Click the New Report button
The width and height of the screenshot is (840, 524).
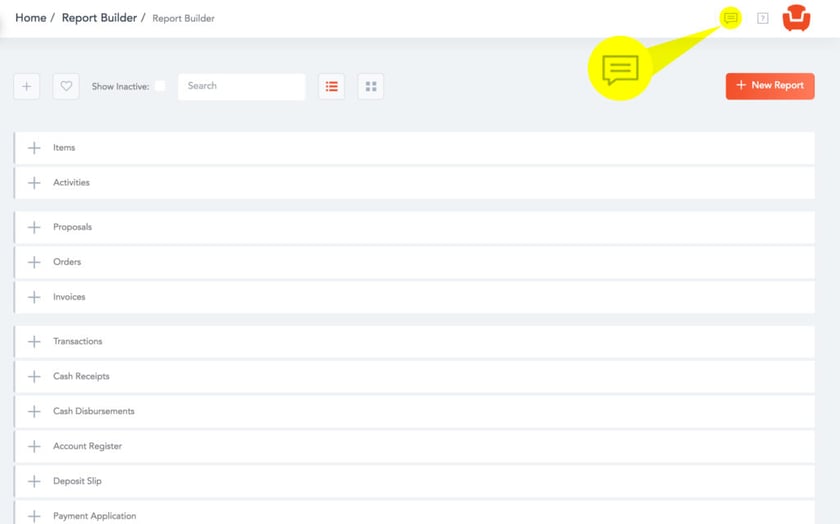click(x=770, y=86)
